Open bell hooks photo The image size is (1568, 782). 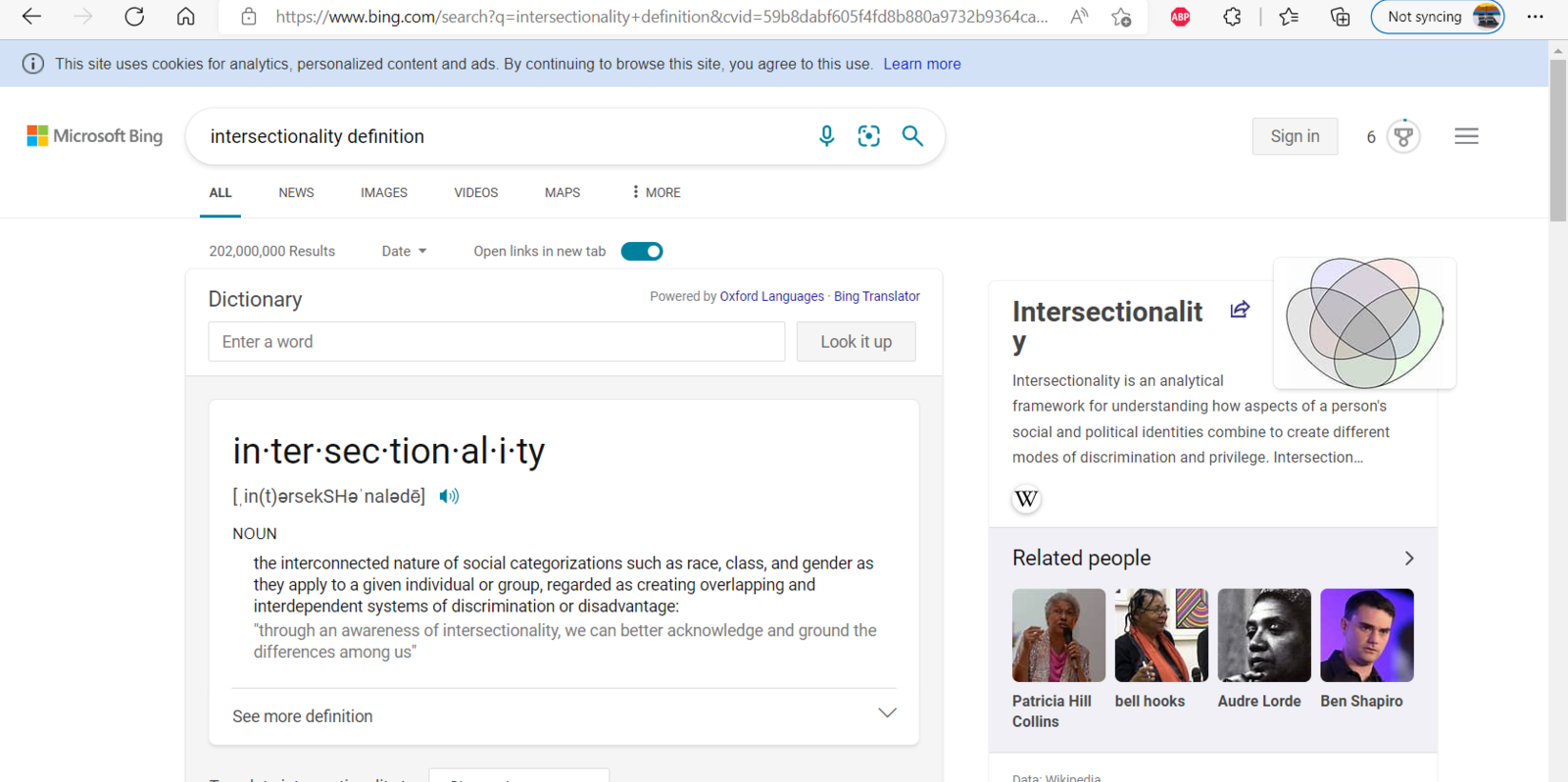coord(1161,635)
